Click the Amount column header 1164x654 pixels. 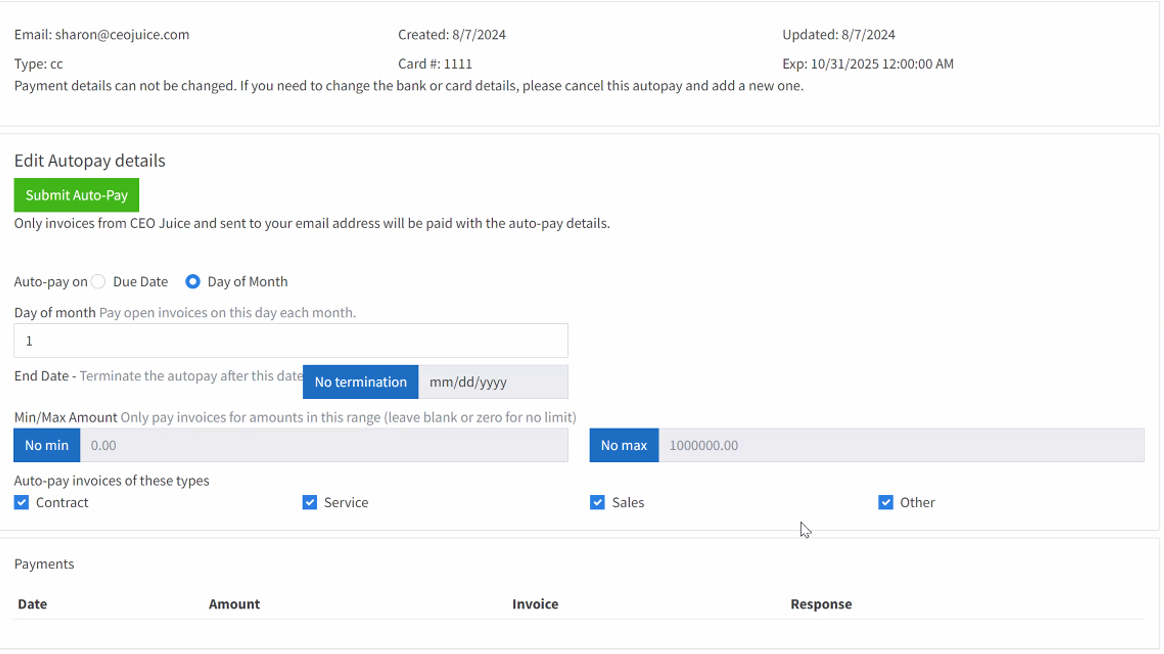click(x=234, y=604)
